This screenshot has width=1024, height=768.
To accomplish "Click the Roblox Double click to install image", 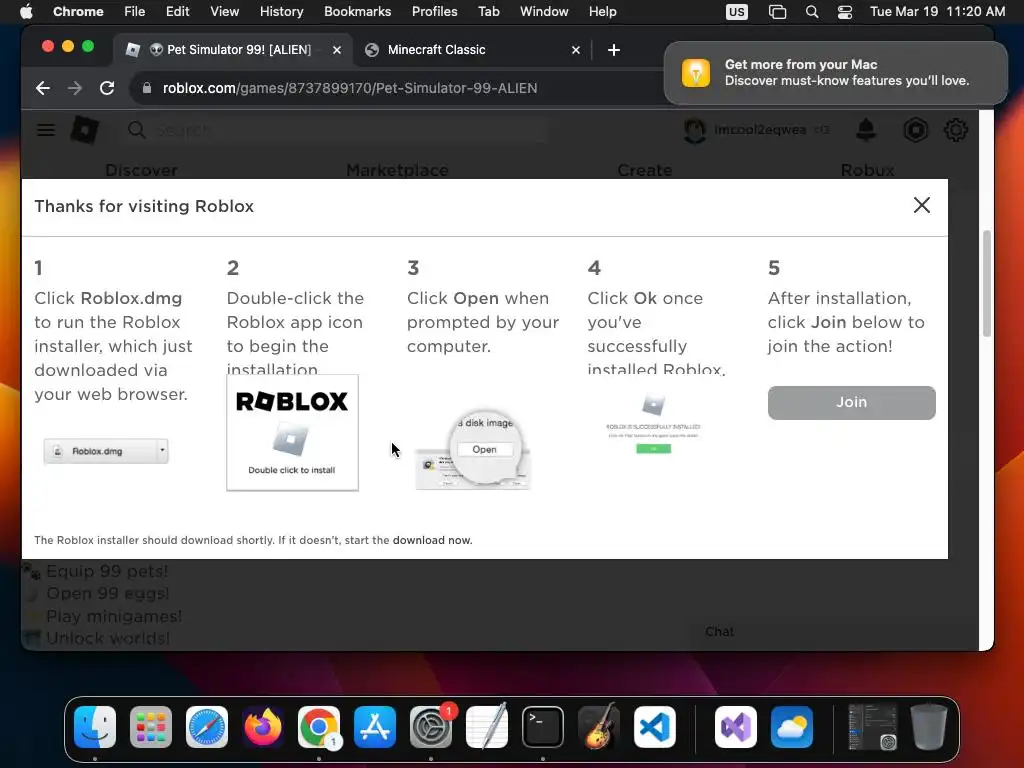I will click(x=293, y=432).
